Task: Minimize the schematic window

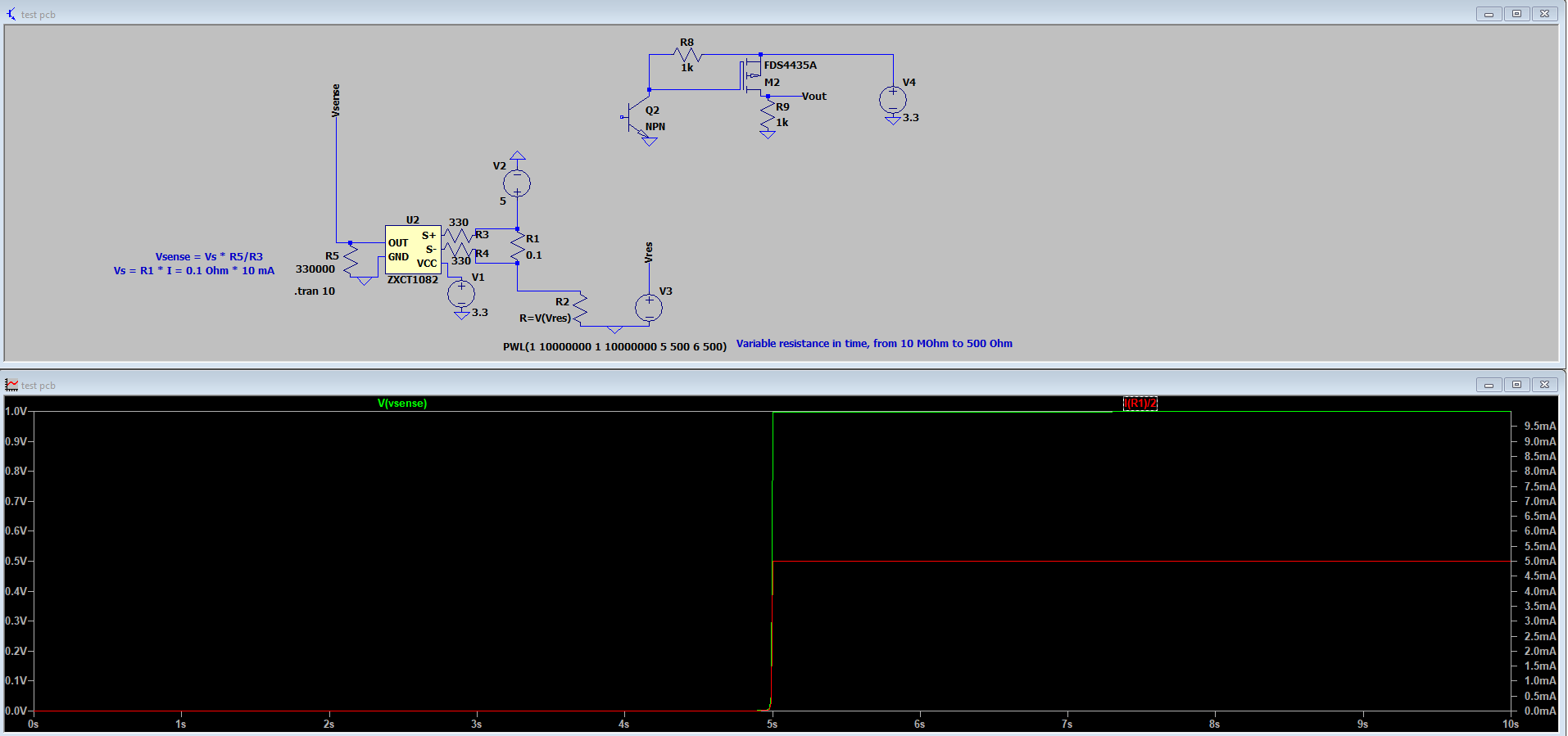Action: point(1489,14)
